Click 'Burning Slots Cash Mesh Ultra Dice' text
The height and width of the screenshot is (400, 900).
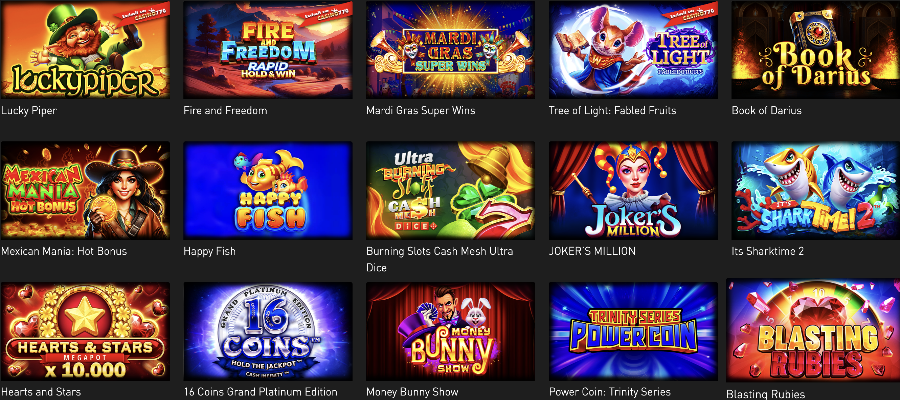(439, 259)
